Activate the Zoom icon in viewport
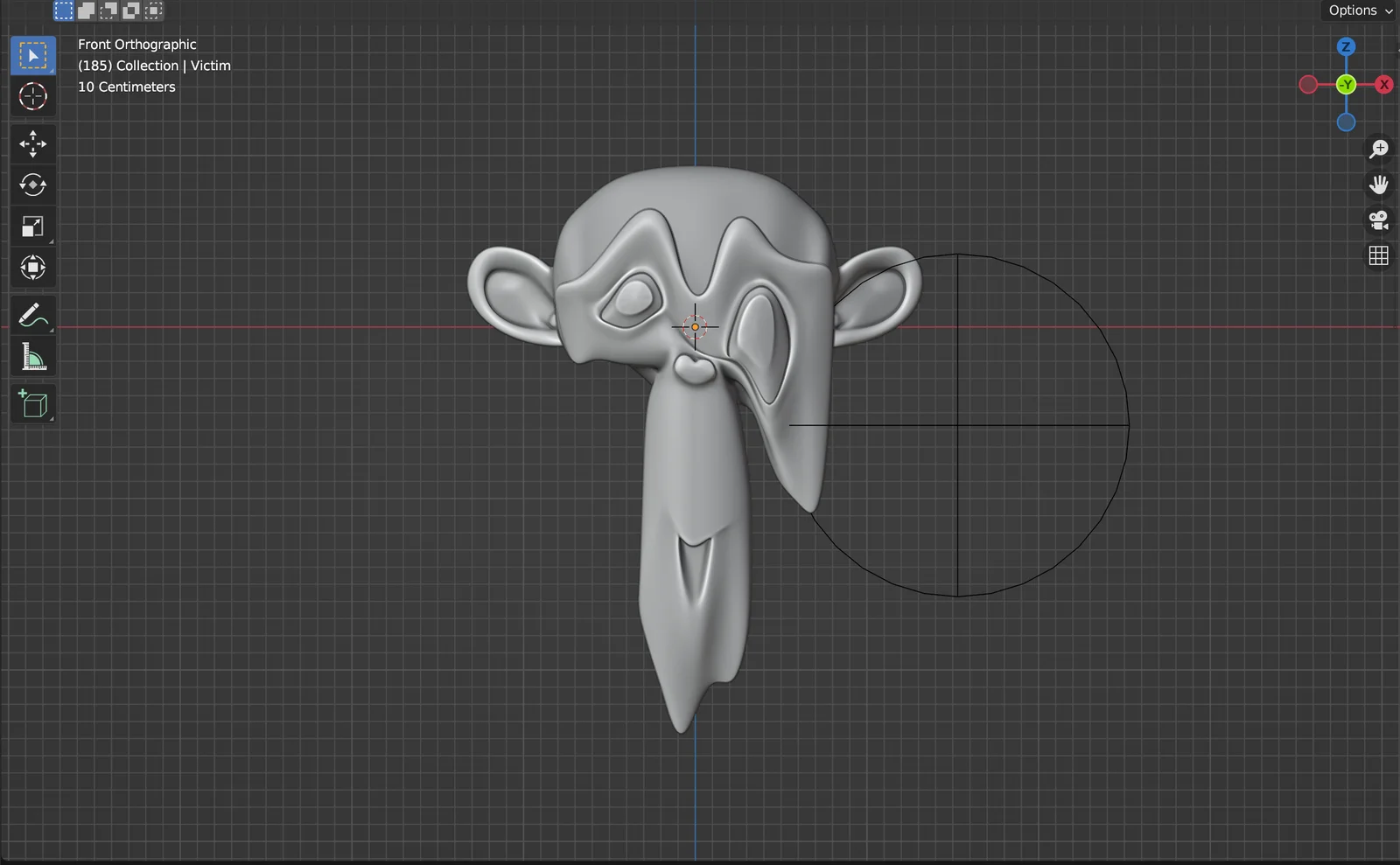1400x865 pixels. tap(1378, 149)
